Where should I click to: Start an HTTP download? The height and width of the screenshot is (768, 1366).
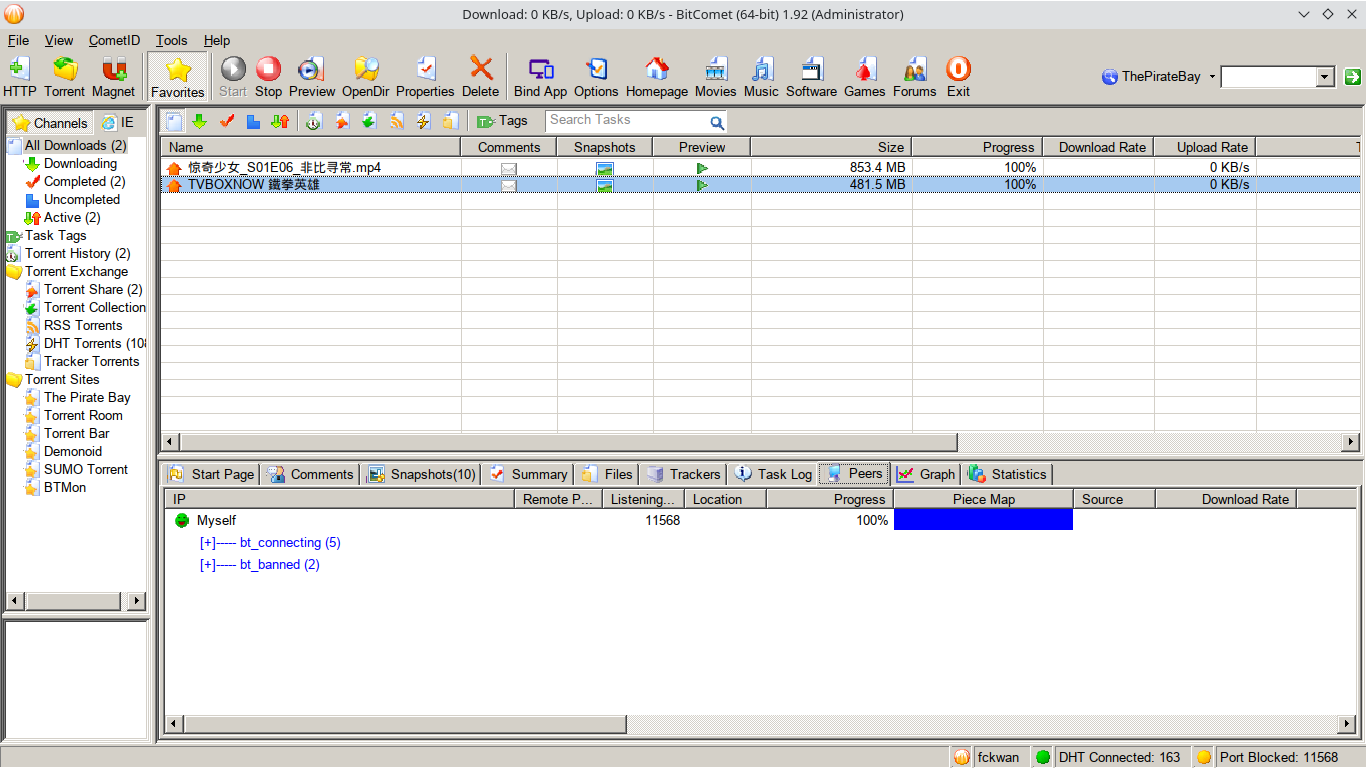19,76
